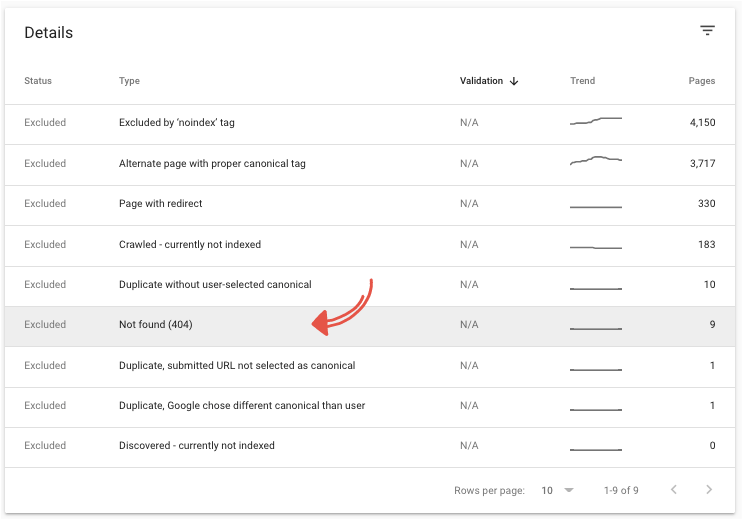Image resolution: width=742 pixels, height=519 pixels.
Task: Sort by the Validation column header
Action: click(x=481, y=81)
